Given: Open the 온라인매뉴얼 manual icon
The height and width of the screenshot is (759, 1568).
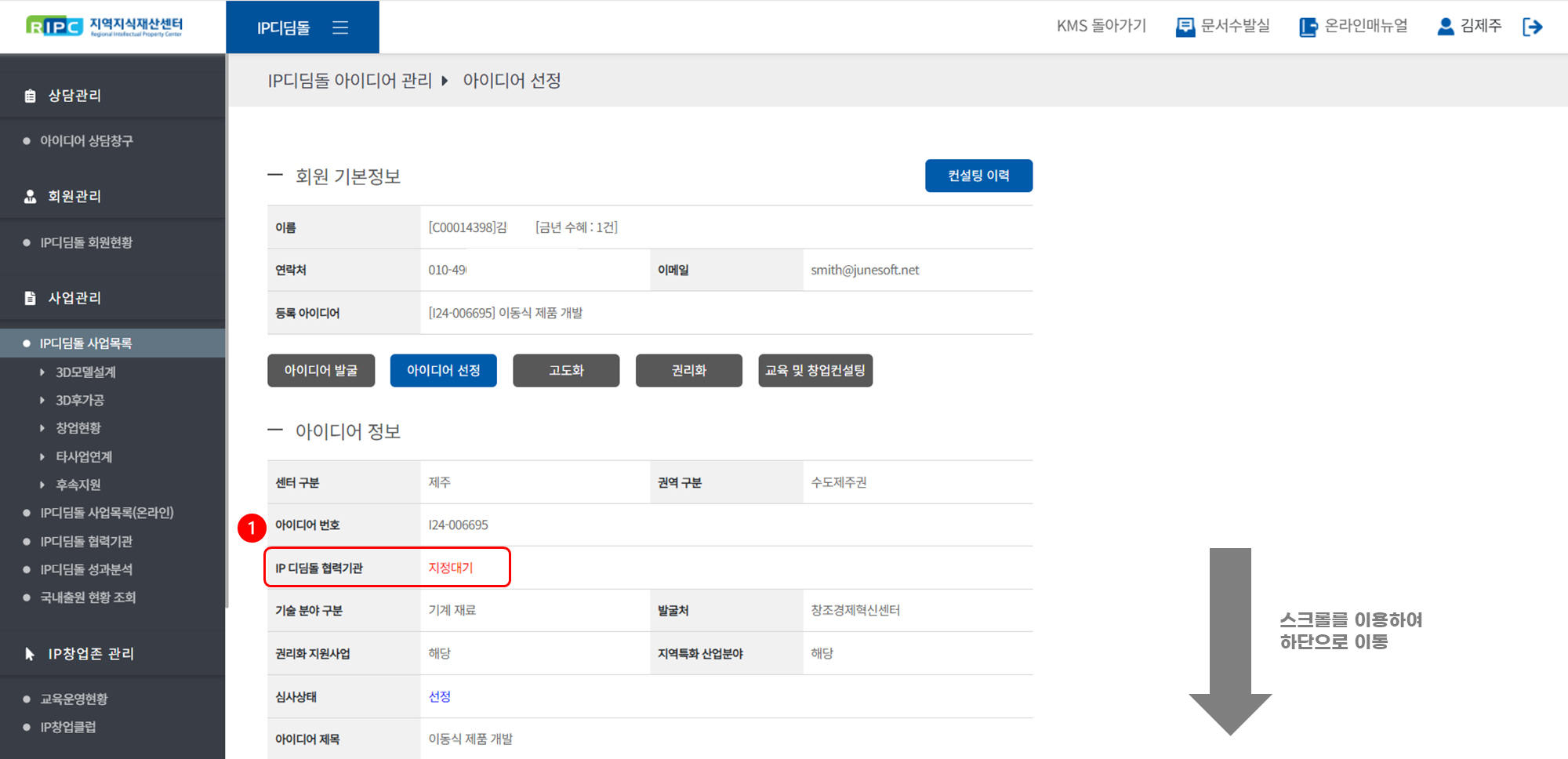Looking at the screenshot, I should pos(1308,27).
